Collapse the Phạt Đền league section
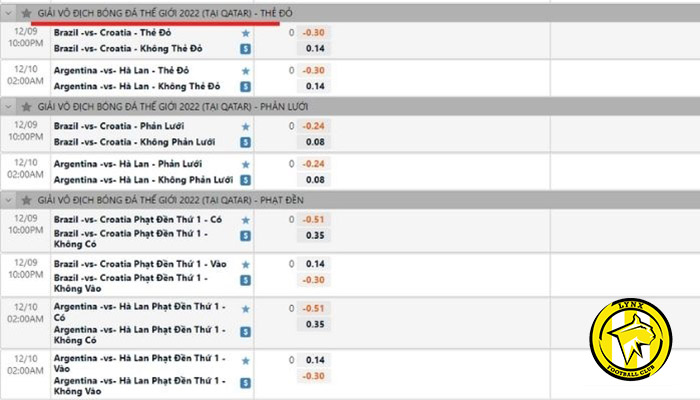This screenshot has width=700, height=400. coord(8,200)
